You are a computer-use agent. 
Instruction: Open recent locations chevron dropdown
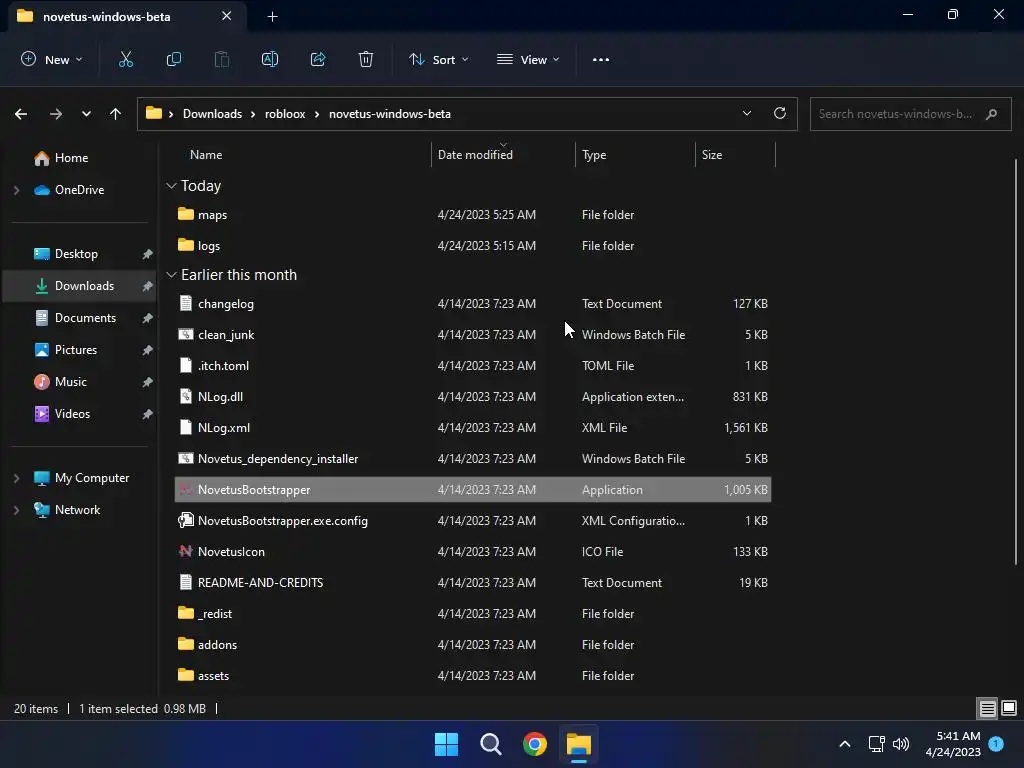[x=86, y=114]
